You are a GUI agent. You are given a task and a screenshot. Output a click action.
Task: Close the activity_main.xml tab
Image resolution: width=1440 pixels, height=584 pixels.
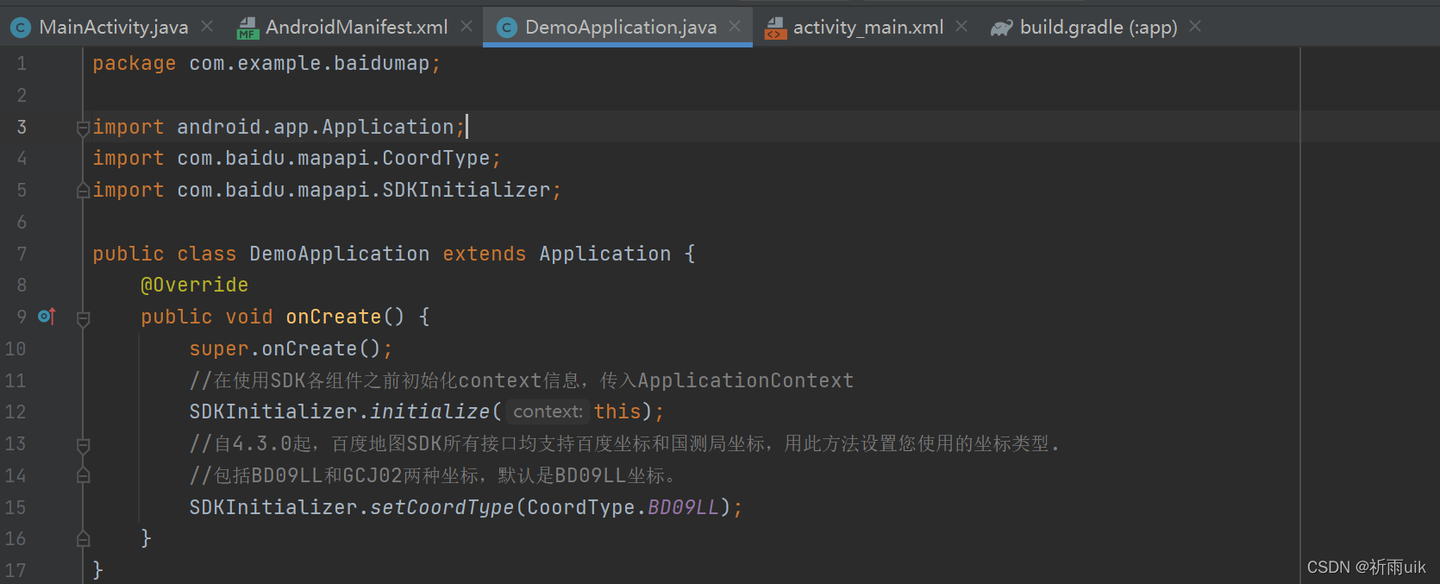coord(960,27)
